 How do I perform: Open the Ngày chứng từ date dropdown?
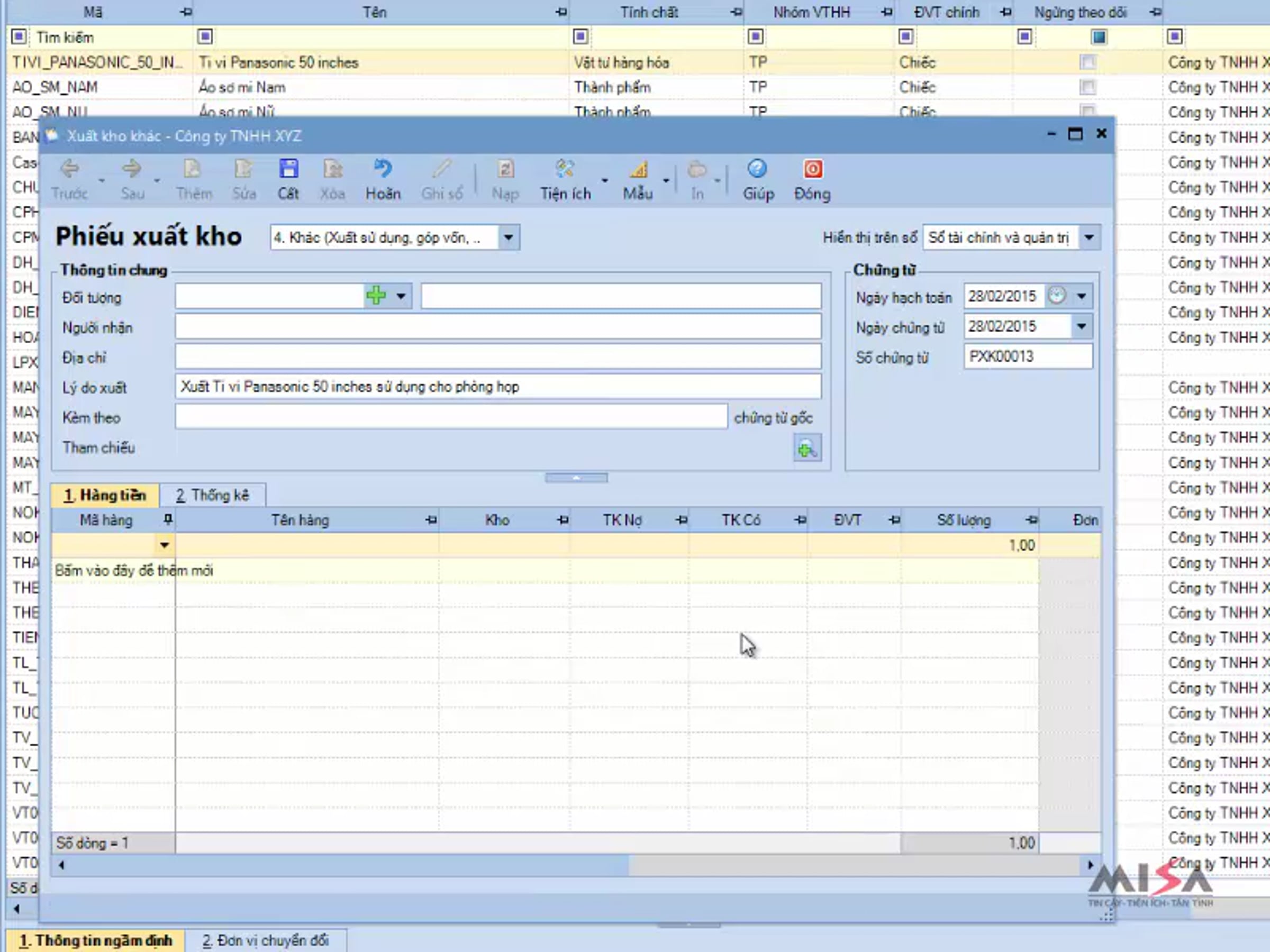tap(1082, 326)
